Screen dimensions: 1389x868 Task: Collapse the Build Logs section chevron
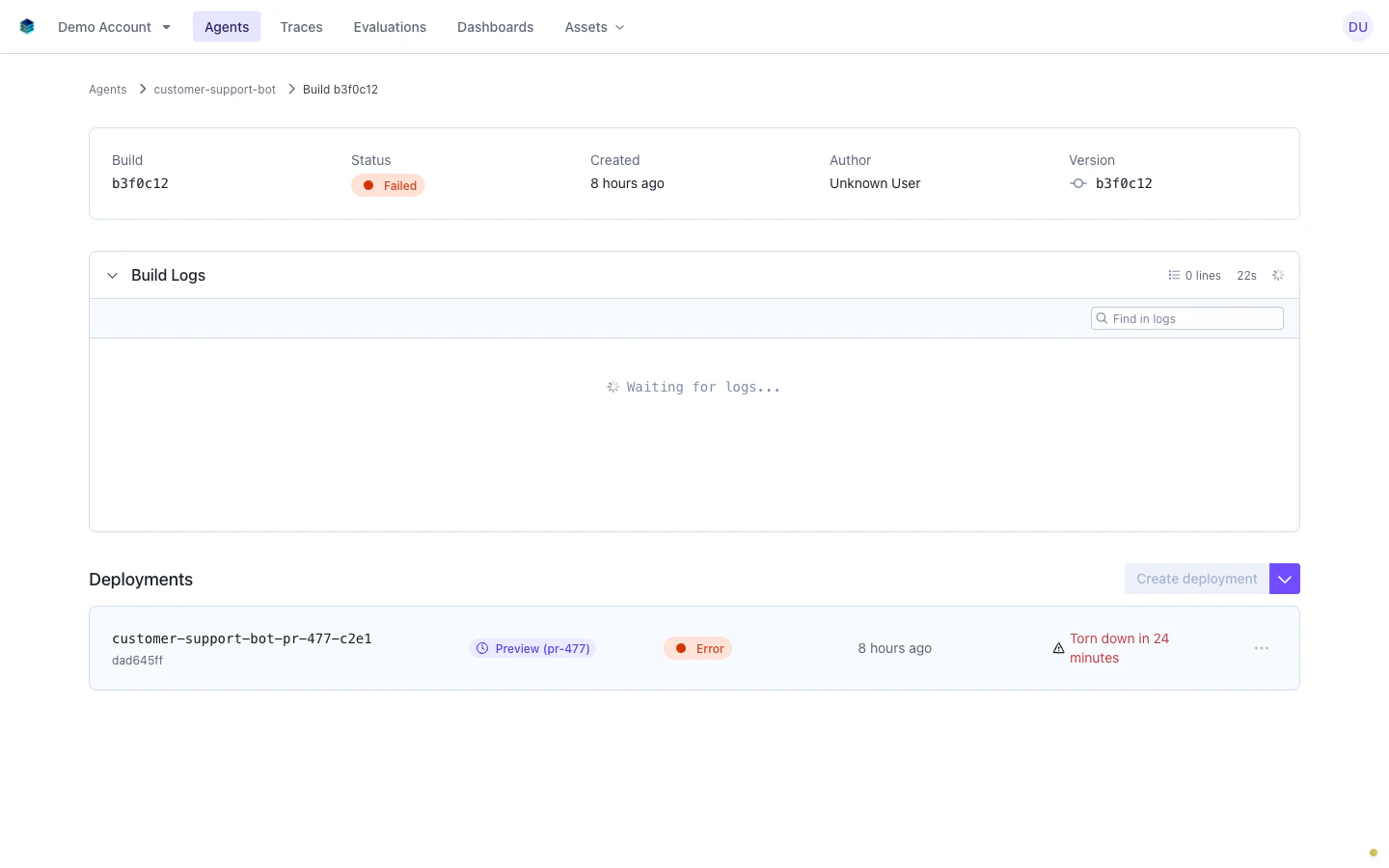pos(112,276)
